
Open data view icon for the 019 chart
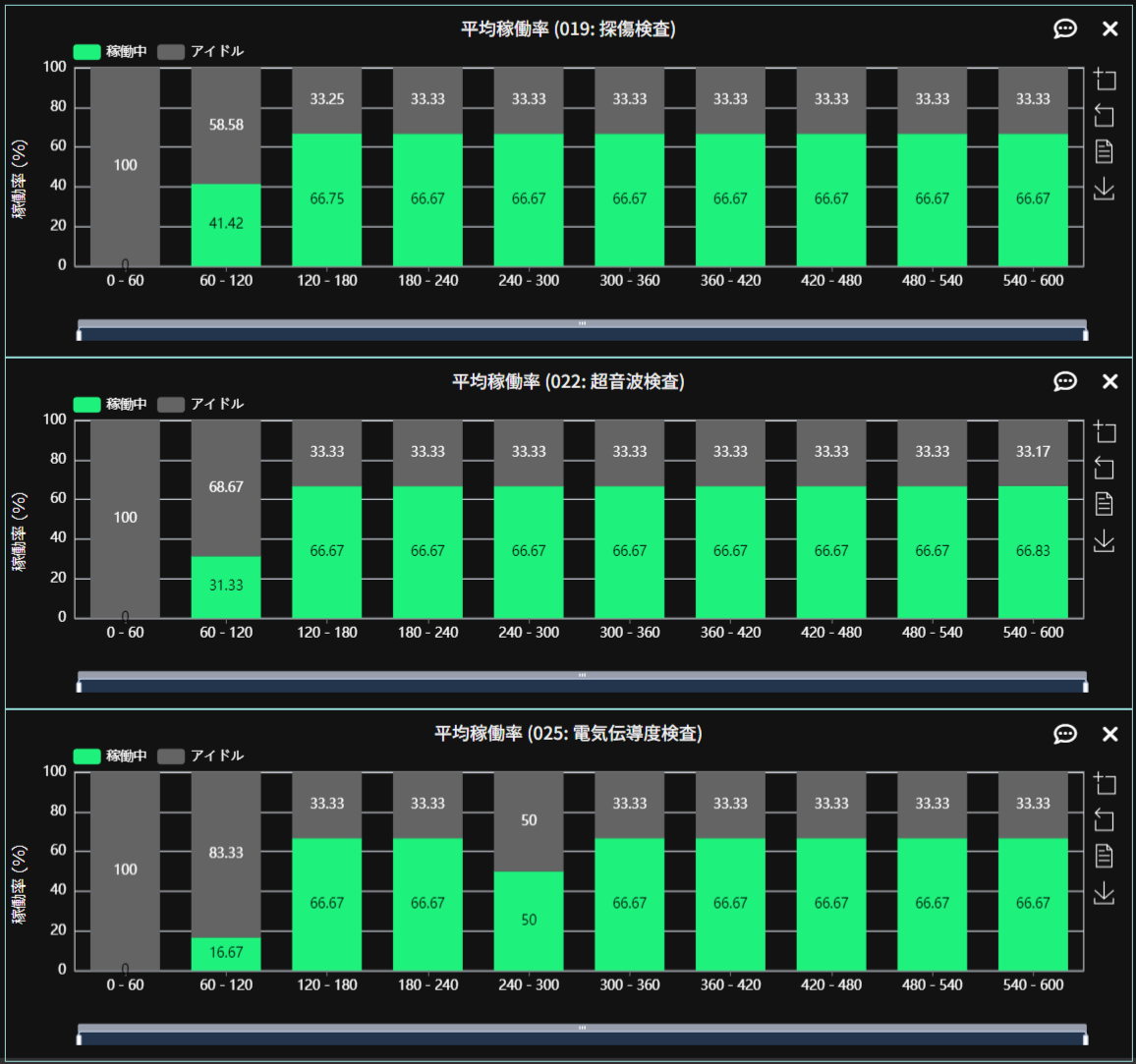coord(1105,151)
